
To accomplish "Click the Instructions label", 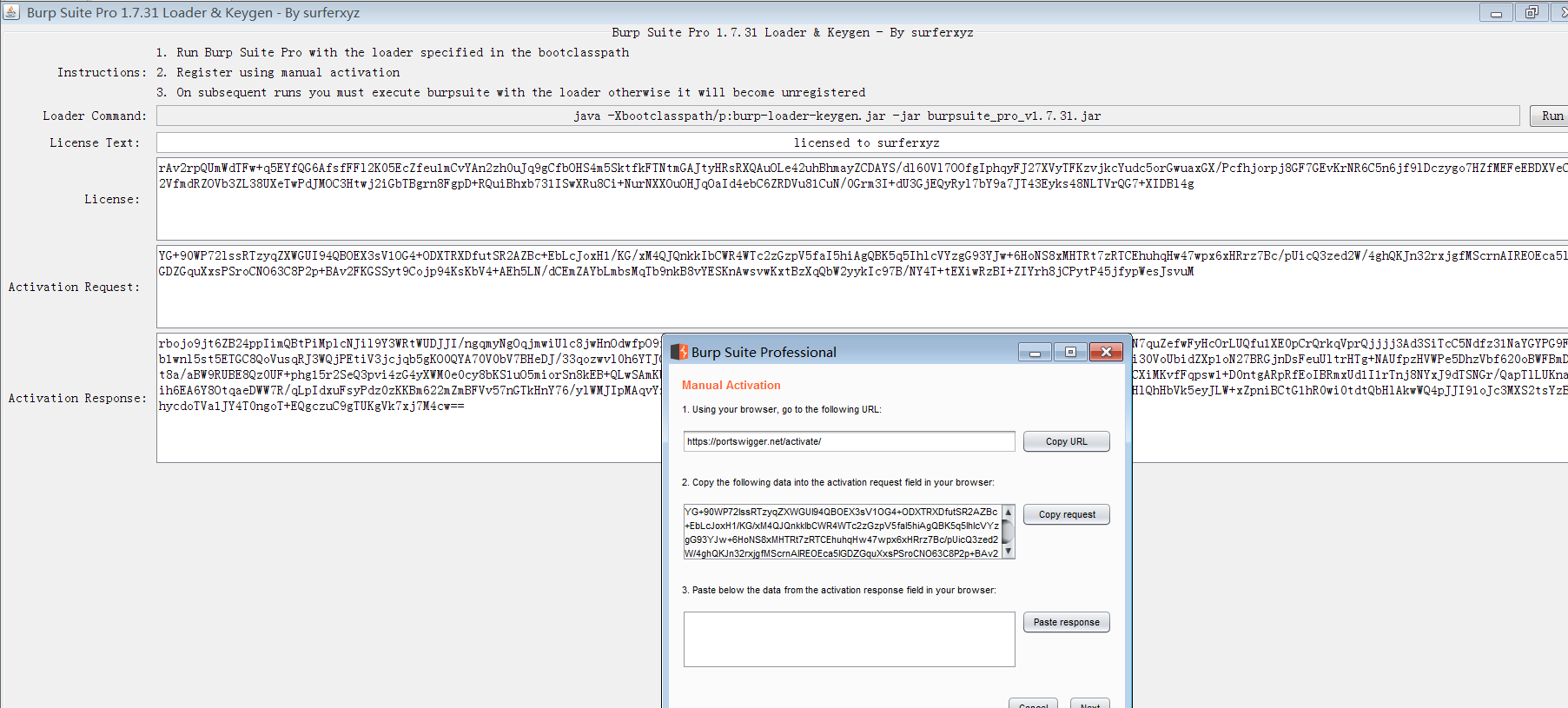I will click(102, 72).
